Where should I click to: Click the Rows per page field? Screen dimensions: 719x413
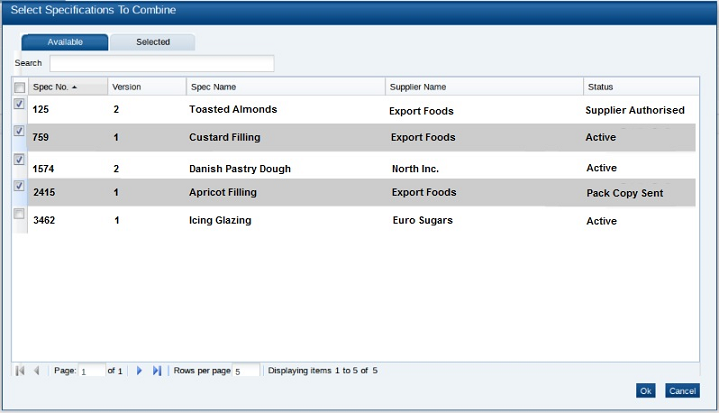point(245,371)
